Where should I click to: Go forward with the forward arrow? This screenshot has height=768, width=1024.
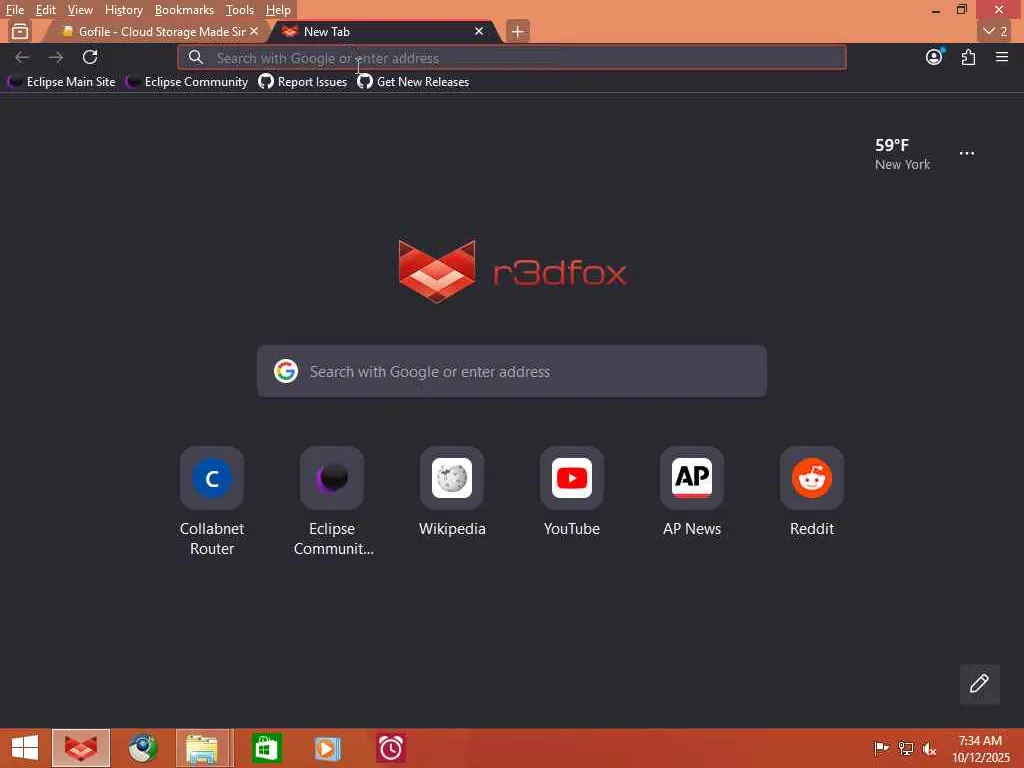pos(56,57)
